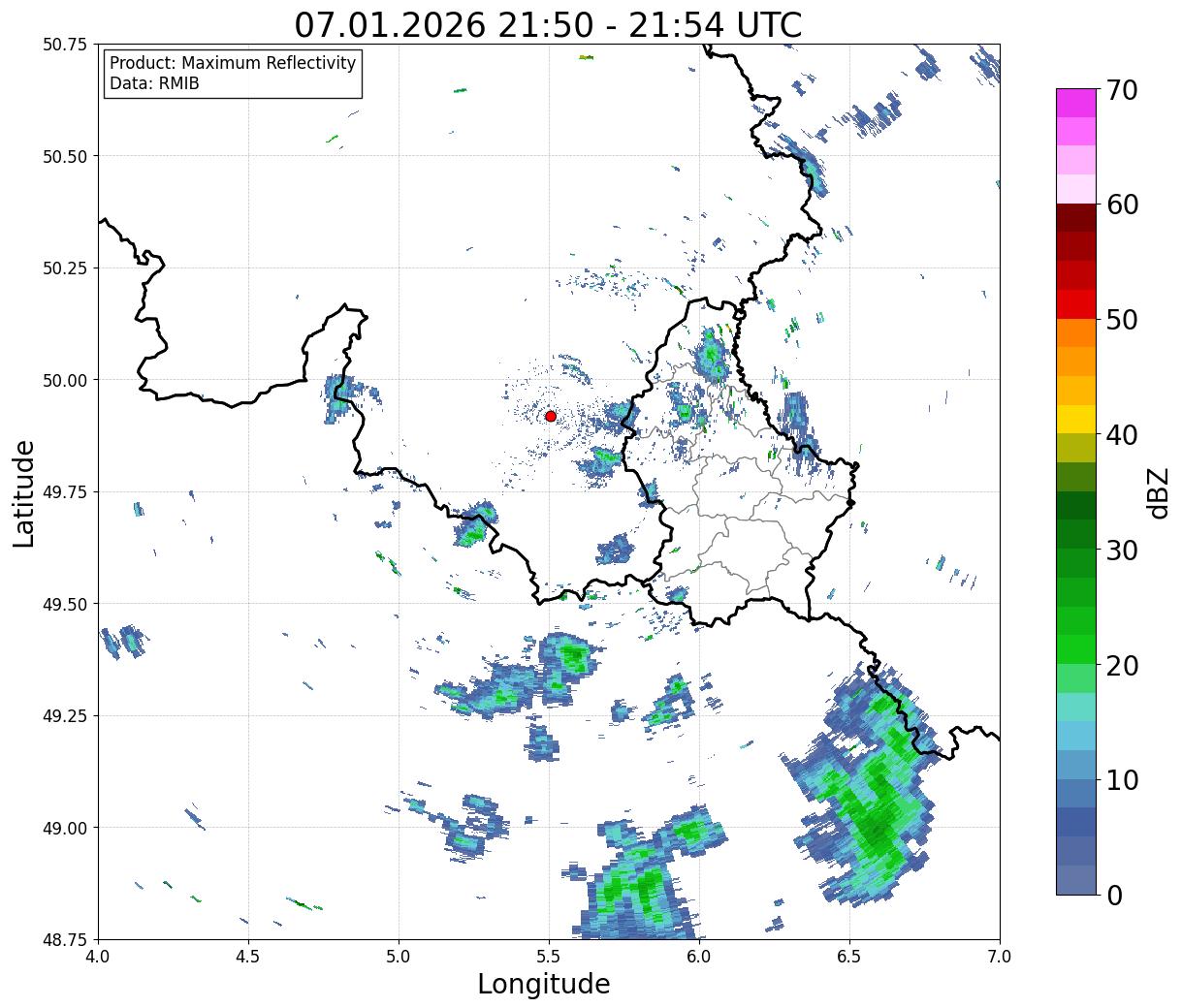Click the latitude tick label 49.75
Screen dimensions: 1182x1008
(64, 492)
